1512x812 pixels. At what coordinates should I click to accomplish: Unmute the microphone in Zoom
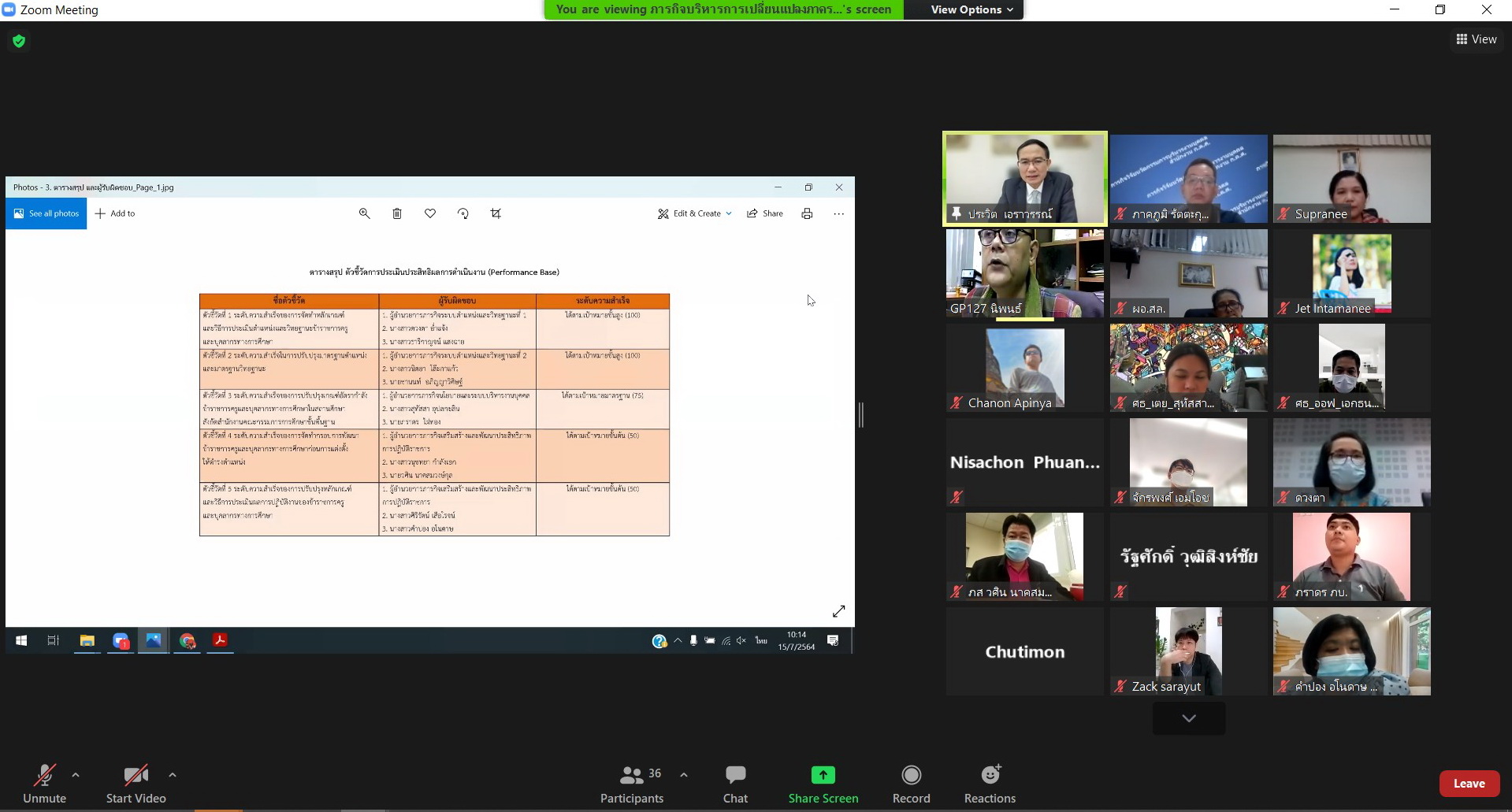tap(44, 784)
